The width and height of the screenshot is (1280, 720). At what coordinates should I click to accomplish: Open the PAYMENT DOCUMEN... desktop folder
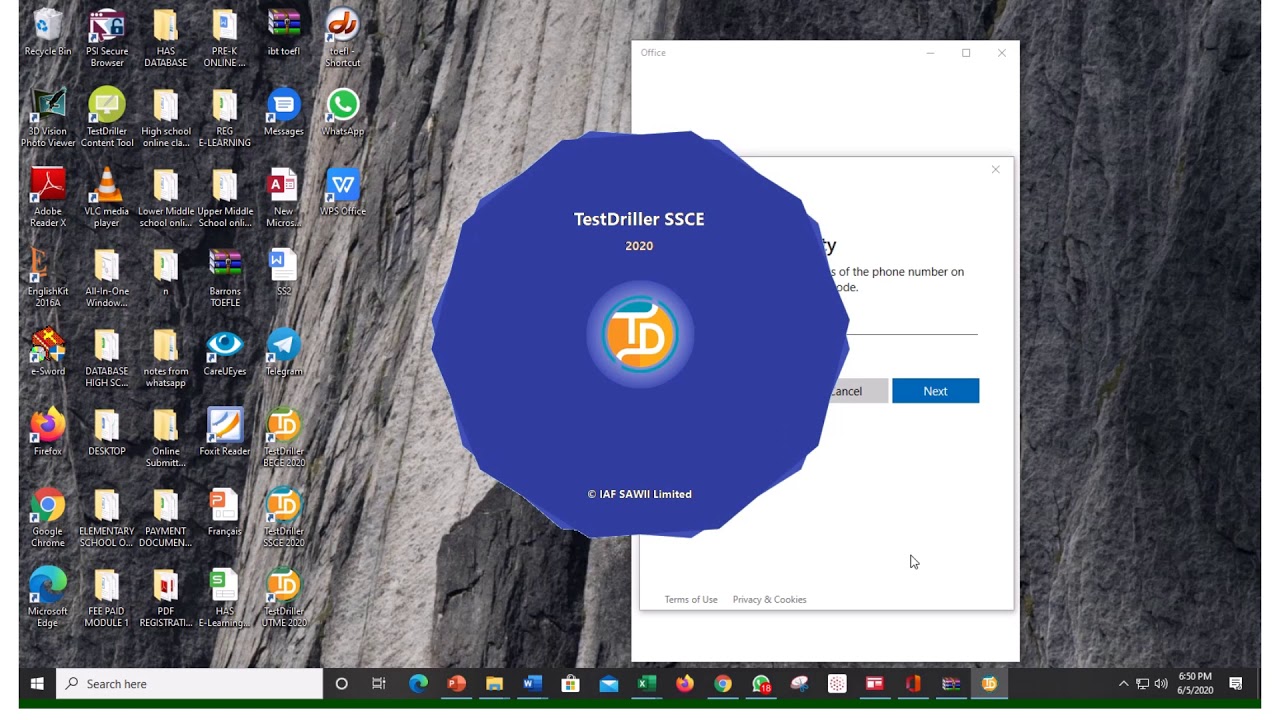click(166, 519)
